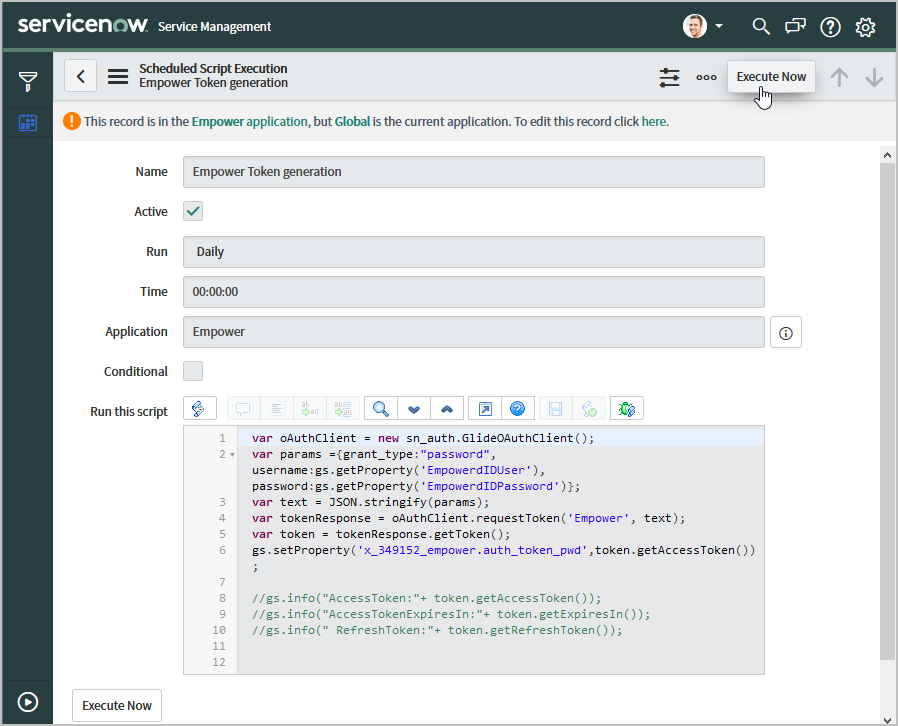The image size is (898, 726).
Task: Open the user profile dropdown arrow
Action: tap(719, 27)
